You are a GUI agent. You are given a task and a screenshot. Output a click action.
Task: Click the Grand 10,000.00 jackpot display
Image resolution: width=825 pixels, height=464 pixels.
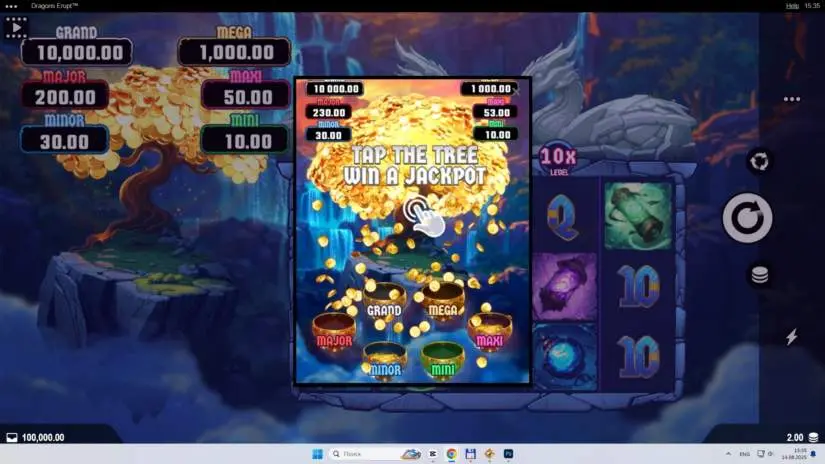[x=77, y=52]
